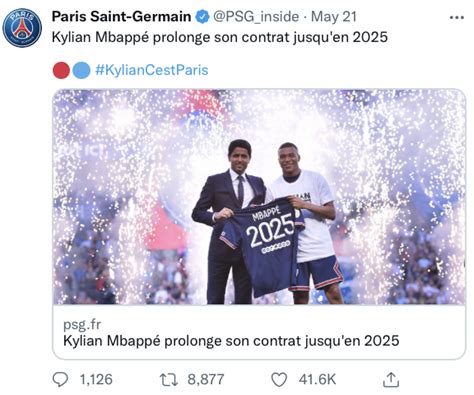This screenshot has width=474, height=395.
Task: Click the 1,126 replies count
Action: (x=96, y=379)
